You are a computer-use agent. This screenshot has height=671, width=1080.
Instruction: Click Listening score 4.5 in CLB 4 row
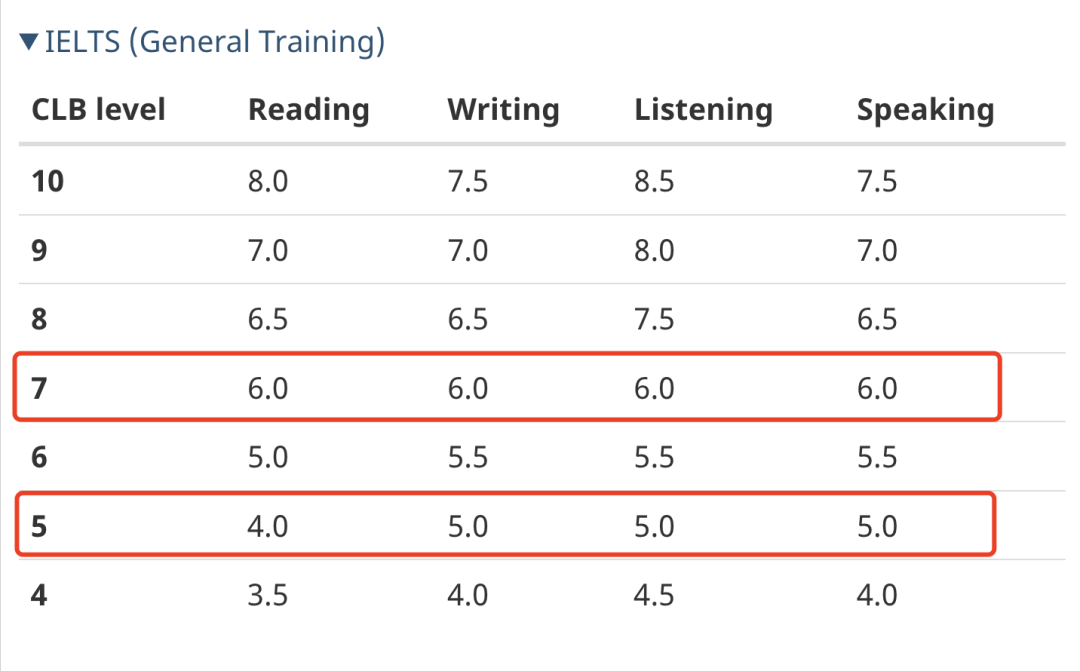654,595
